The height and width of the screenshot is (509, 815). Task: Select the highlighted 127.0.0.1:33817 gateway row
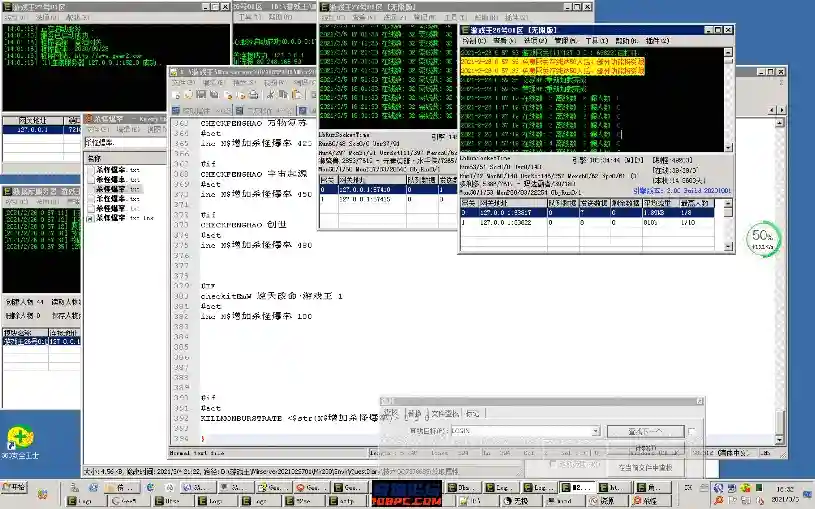click(587, 212)
